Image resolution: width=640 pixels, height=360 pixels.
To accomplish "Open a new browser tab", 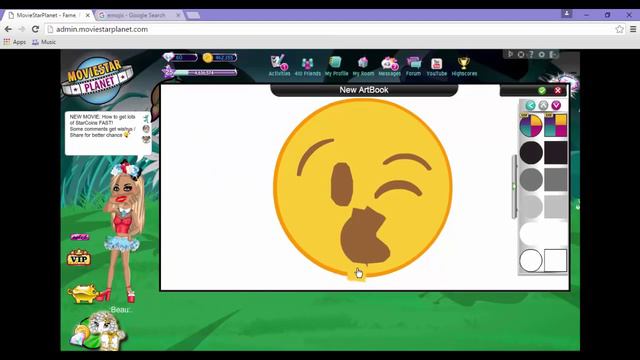I will pos(193,15).
